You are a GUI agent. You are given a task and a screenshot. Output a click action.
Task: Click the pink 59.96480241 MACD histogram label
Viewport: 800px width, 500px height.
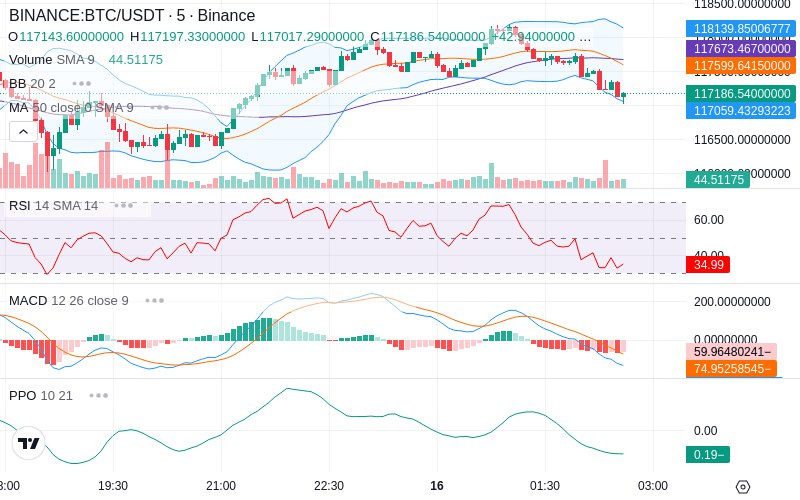pos(731,352)
